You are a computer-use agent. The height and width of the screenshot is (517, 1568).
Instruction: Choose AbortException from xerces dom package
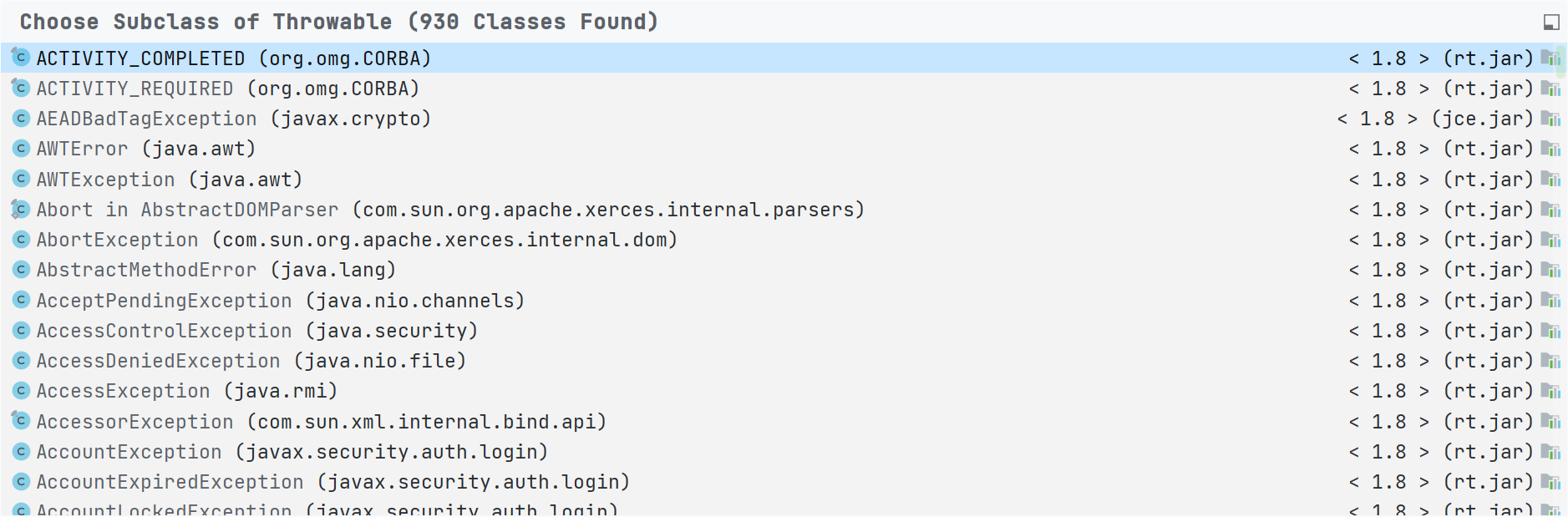[x=784, y=240]
